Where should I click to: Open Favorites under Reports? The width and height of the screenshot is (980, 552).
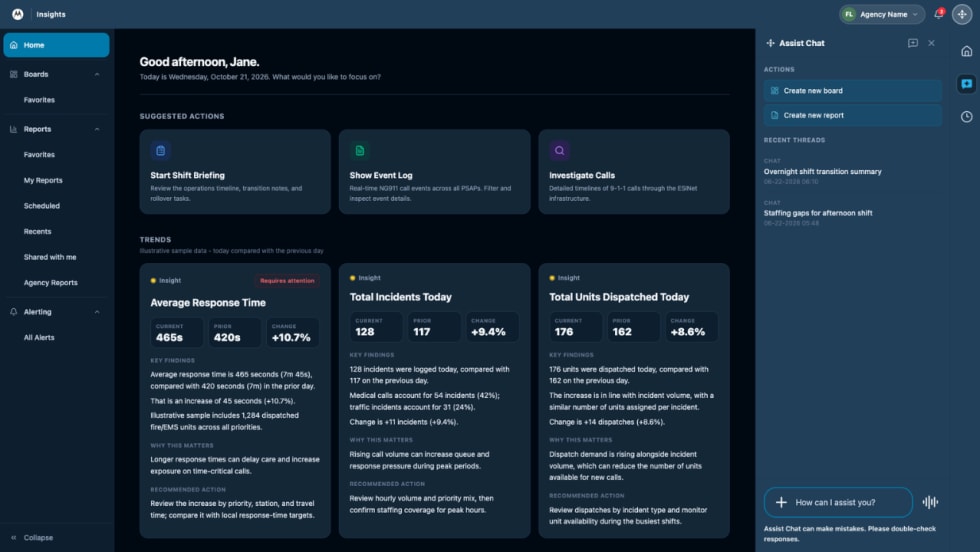point(39,154)
